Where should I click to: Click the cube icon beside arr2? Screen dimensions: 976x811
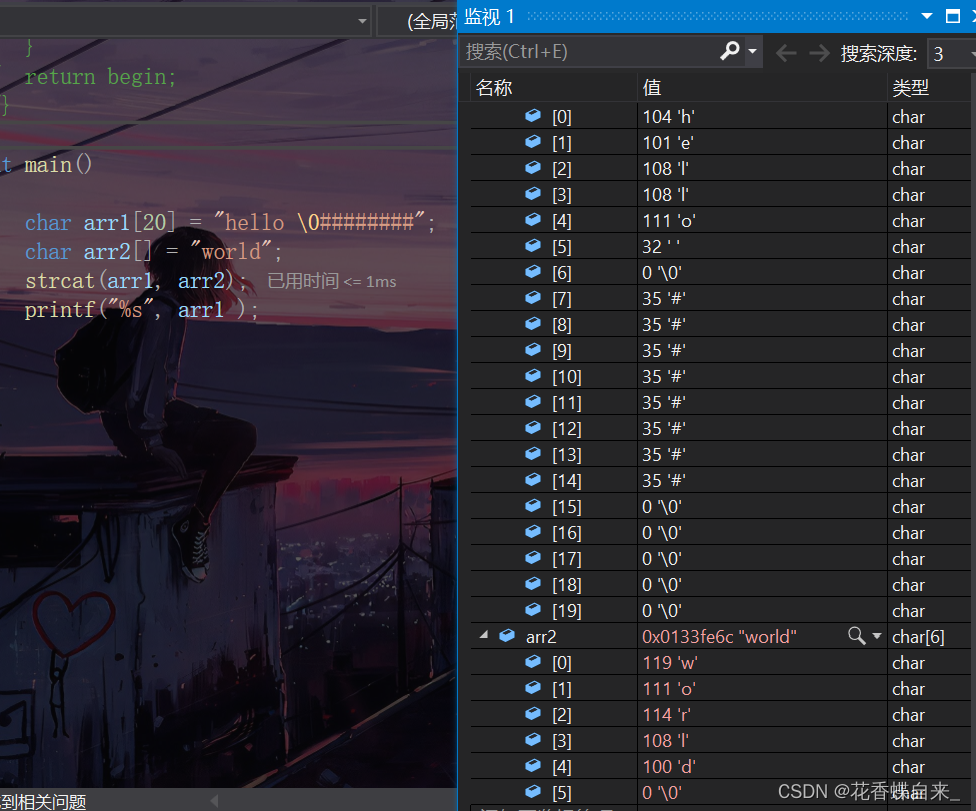[507, 635]
